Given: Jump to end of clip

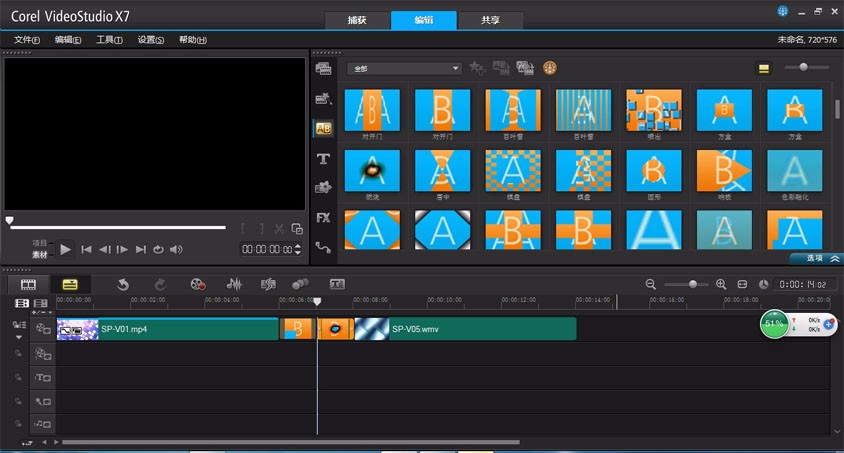Looking at the screenshot, I should (140, 250).
